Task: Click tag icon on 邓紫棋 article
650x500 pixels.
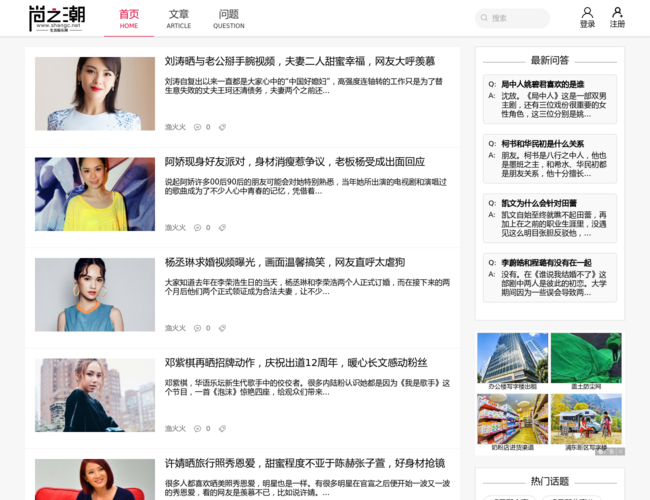Action: tap(222, 429)
